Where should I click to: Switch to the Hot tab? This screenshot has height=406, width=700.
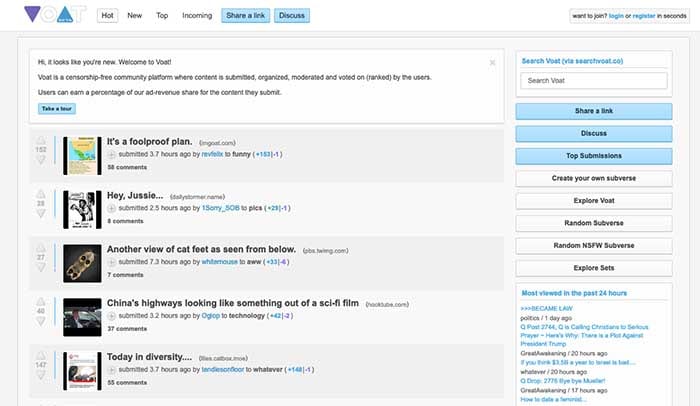click(108, 15)
